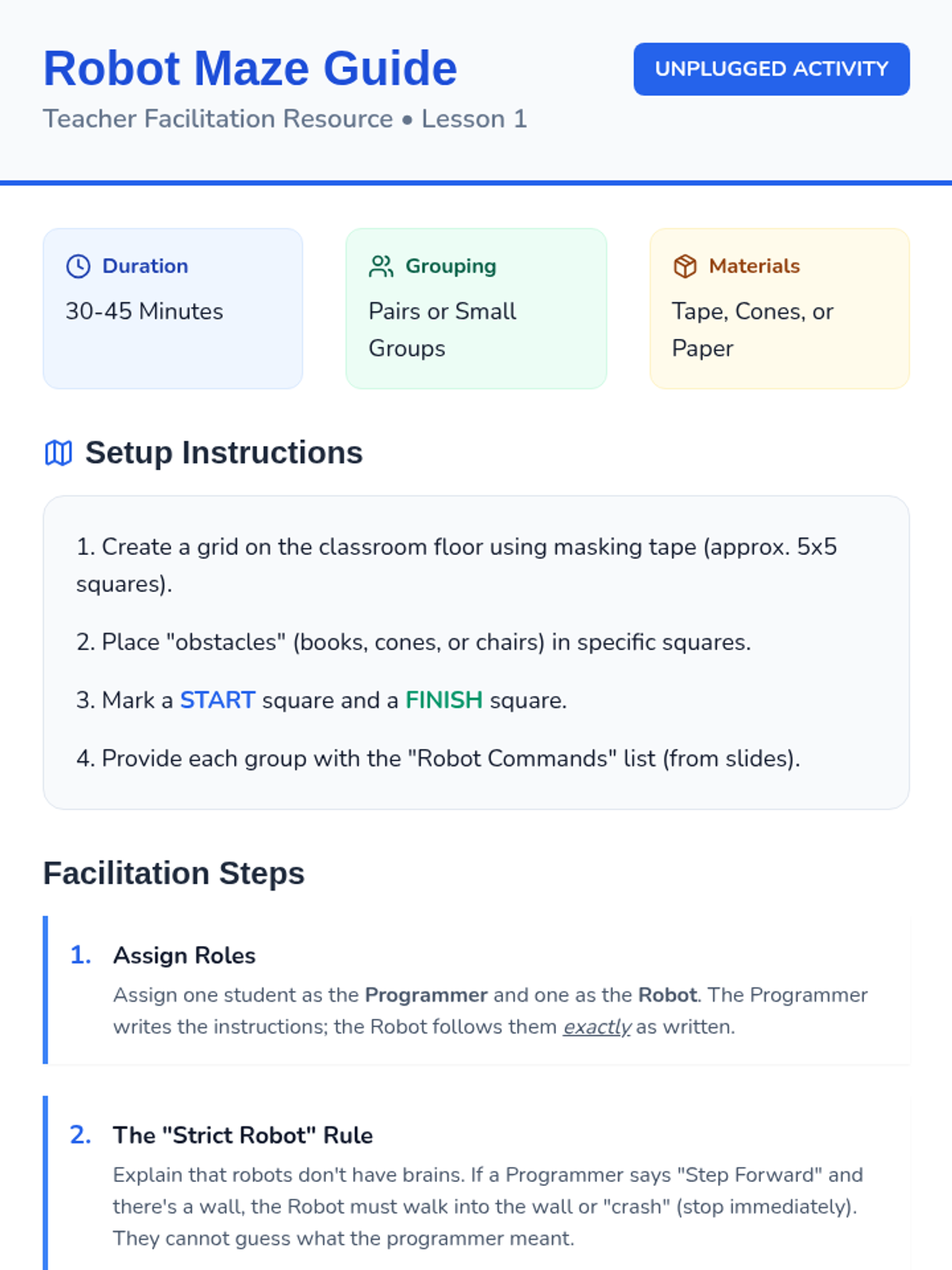Click the blue START keyword
This screenshot has width=952, height=1270.
tap(217, 700)
